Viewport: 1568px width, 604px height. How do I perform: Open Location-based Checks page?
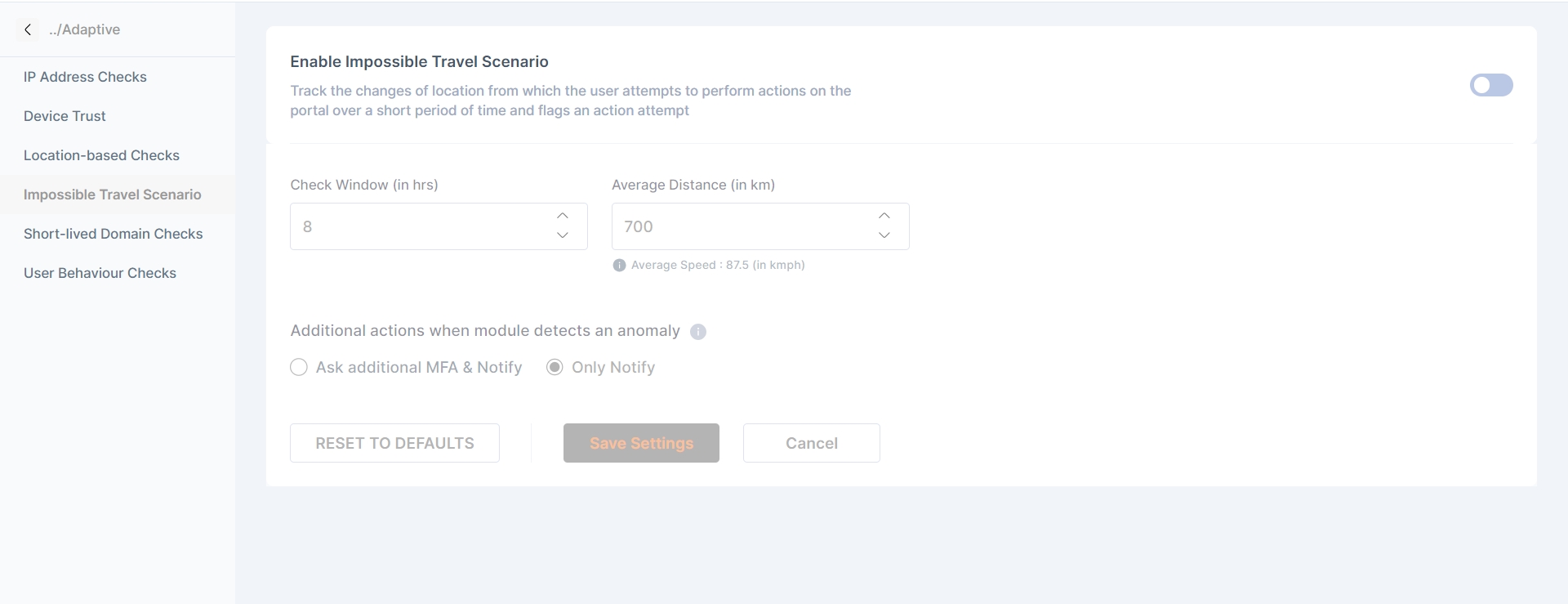click(x=101, y=155)
